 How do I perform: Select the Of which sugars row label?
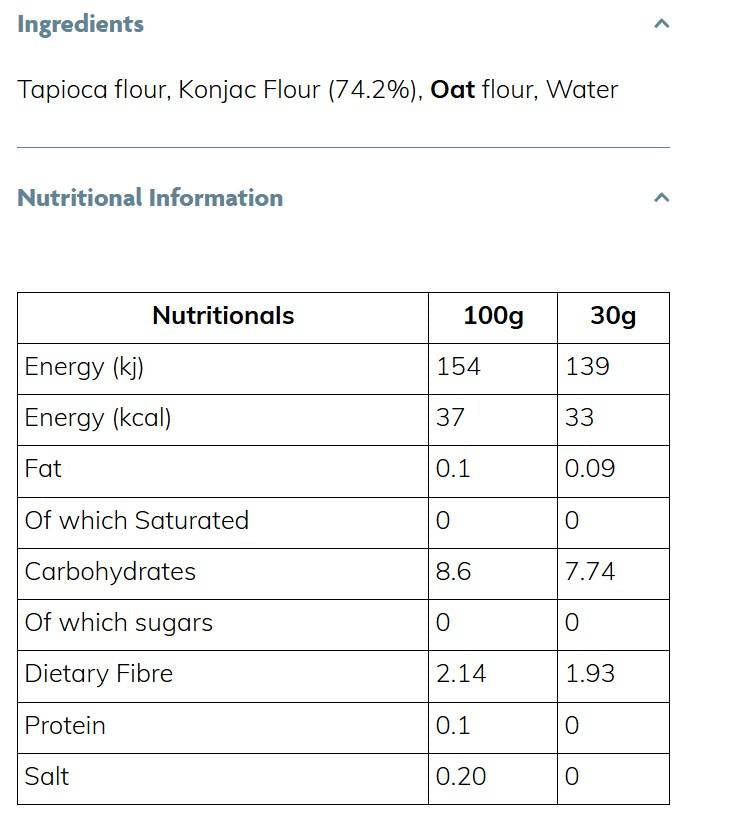point(119,623)
